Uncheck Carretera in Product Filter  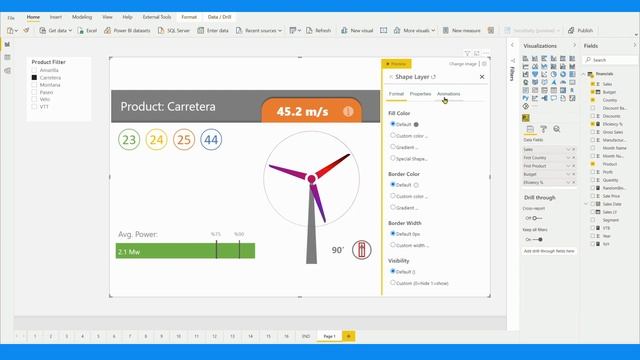pos(34,78)
